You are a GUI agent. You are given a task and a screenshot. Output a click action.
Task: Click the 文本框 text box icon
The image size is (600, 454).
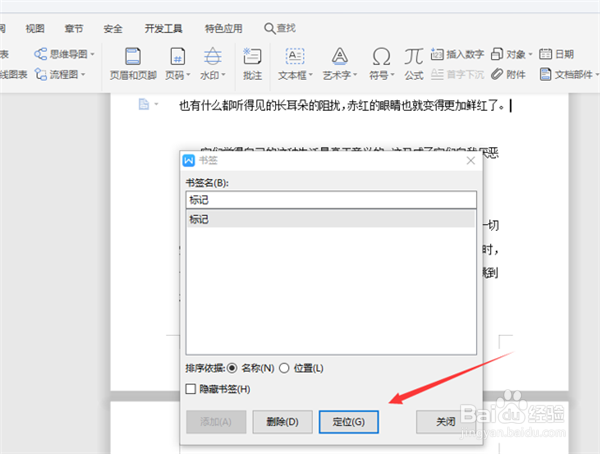(295, 56)
